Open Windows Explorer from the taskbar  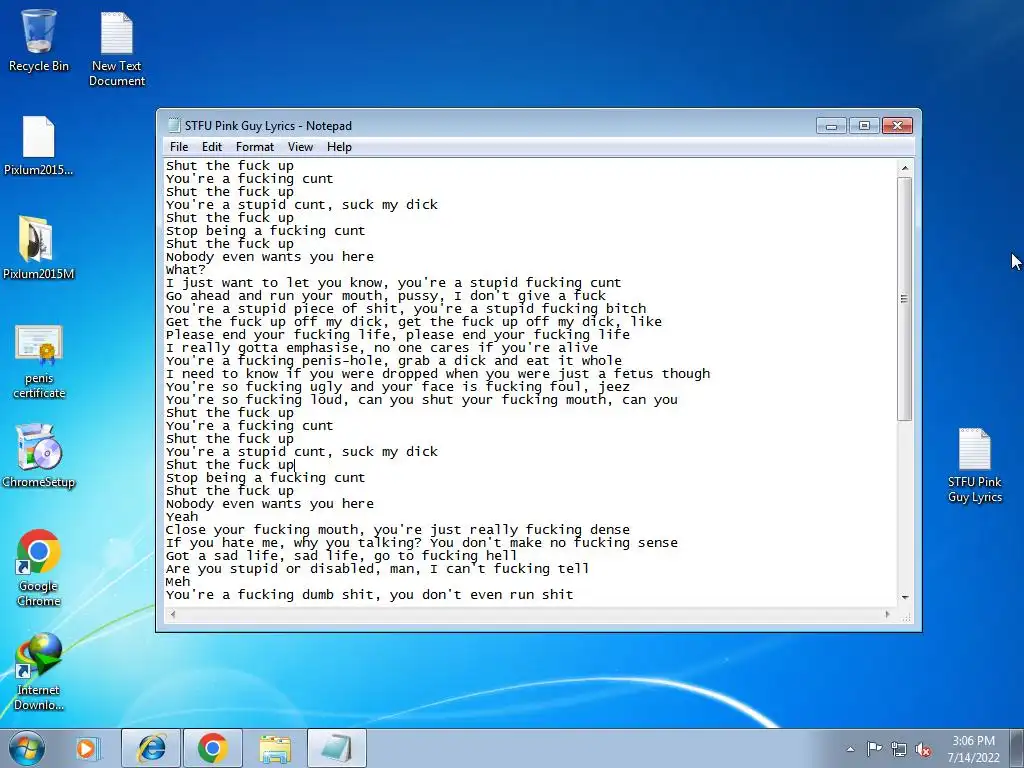click(275, 748)
